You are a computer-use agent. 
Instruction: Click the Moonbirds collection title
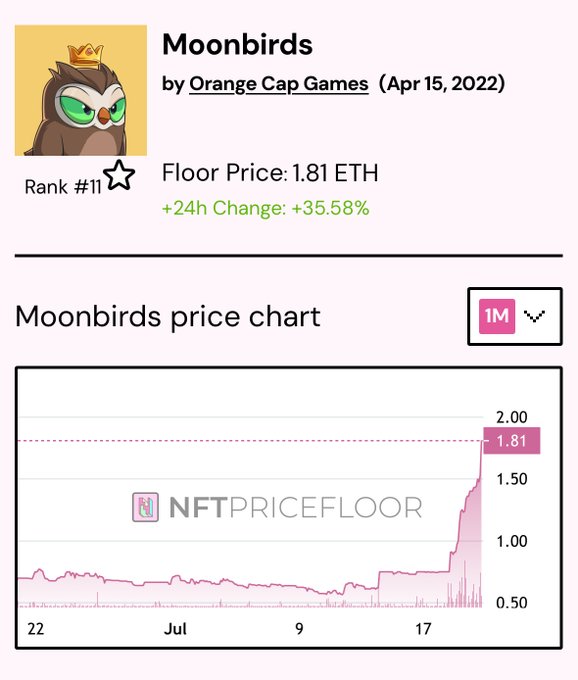[x=237, y=44]
